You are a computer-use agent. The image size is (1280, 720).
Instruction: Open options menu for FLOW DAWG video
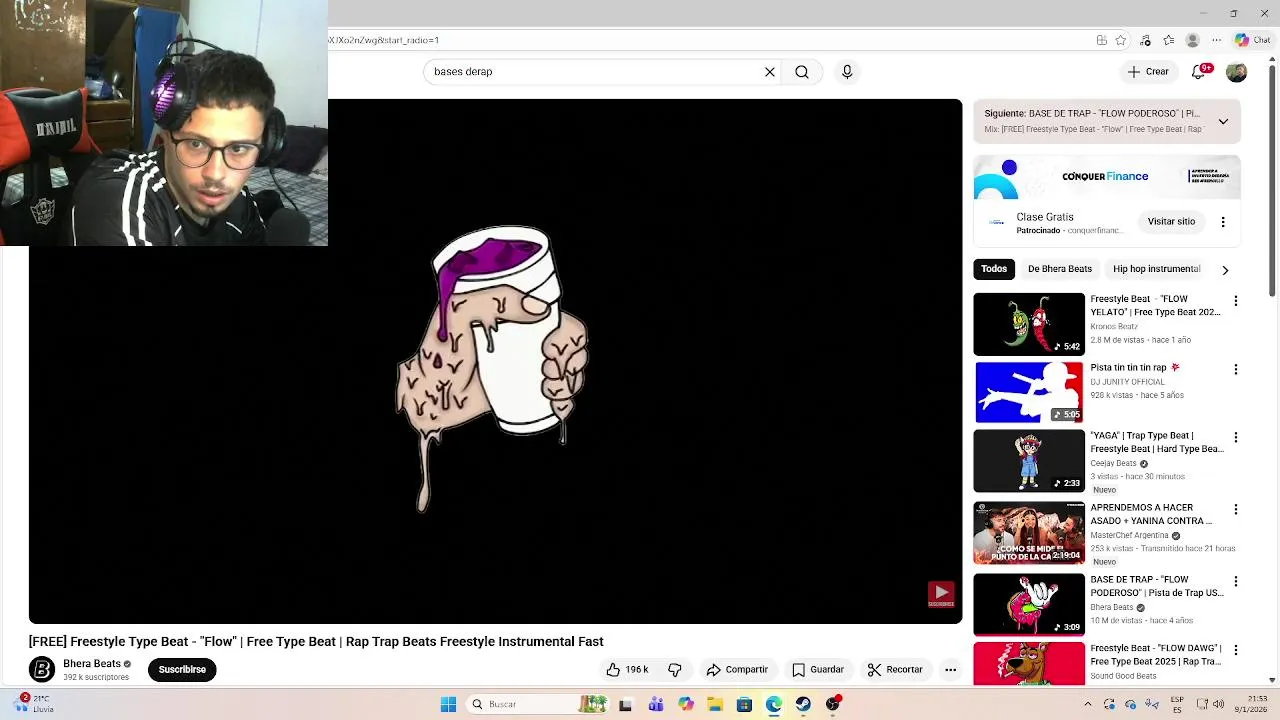click(1236, 650)
